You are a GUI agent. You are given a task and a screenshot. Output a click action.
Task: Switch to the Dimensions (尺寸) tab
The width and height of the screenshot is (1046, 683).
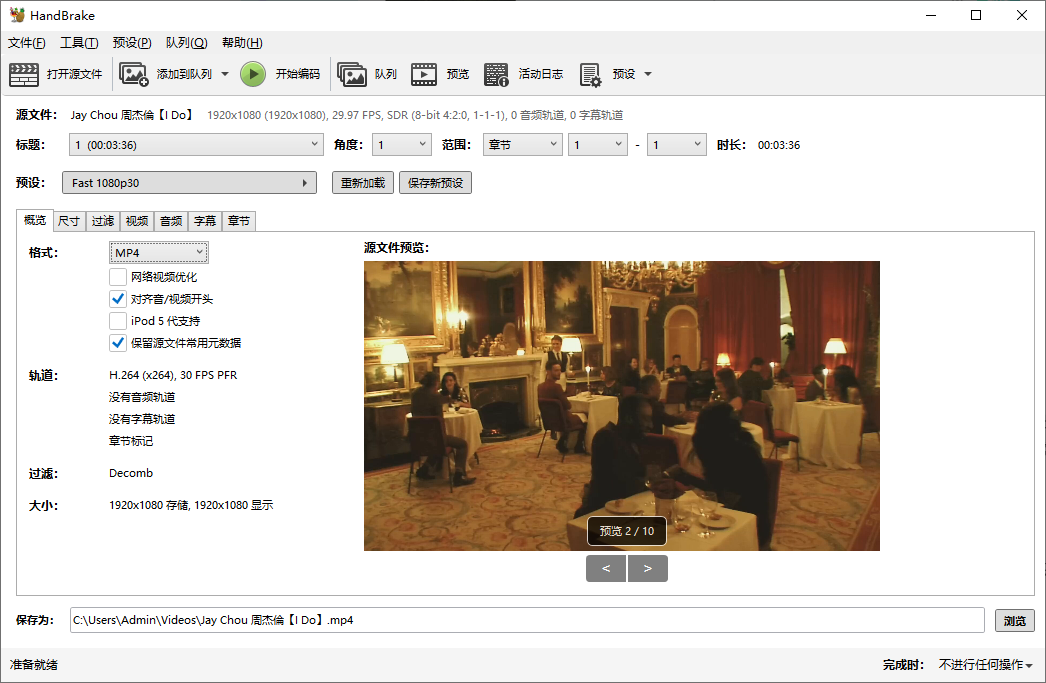coord(69,221)
